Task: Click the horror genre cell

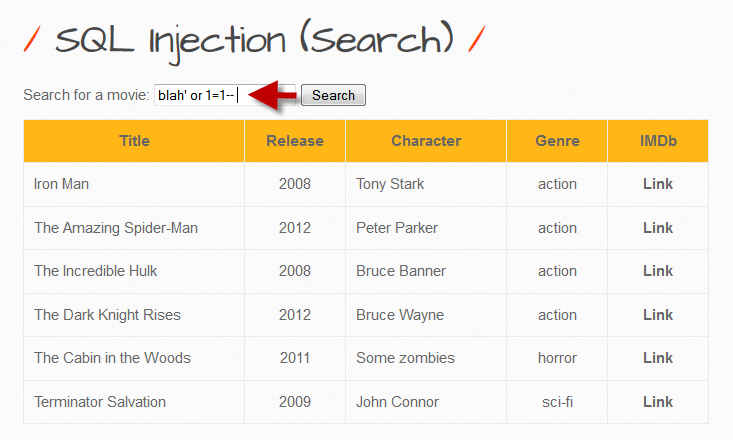Action: click(x=557, y=358)
